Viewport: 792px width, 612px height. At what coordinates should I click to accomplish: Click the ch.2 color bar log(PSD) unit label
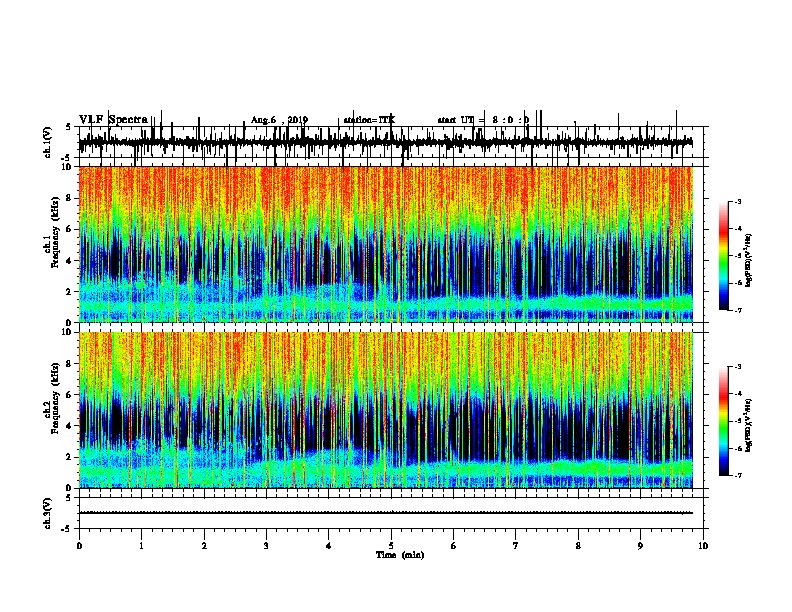click(749, 425)
